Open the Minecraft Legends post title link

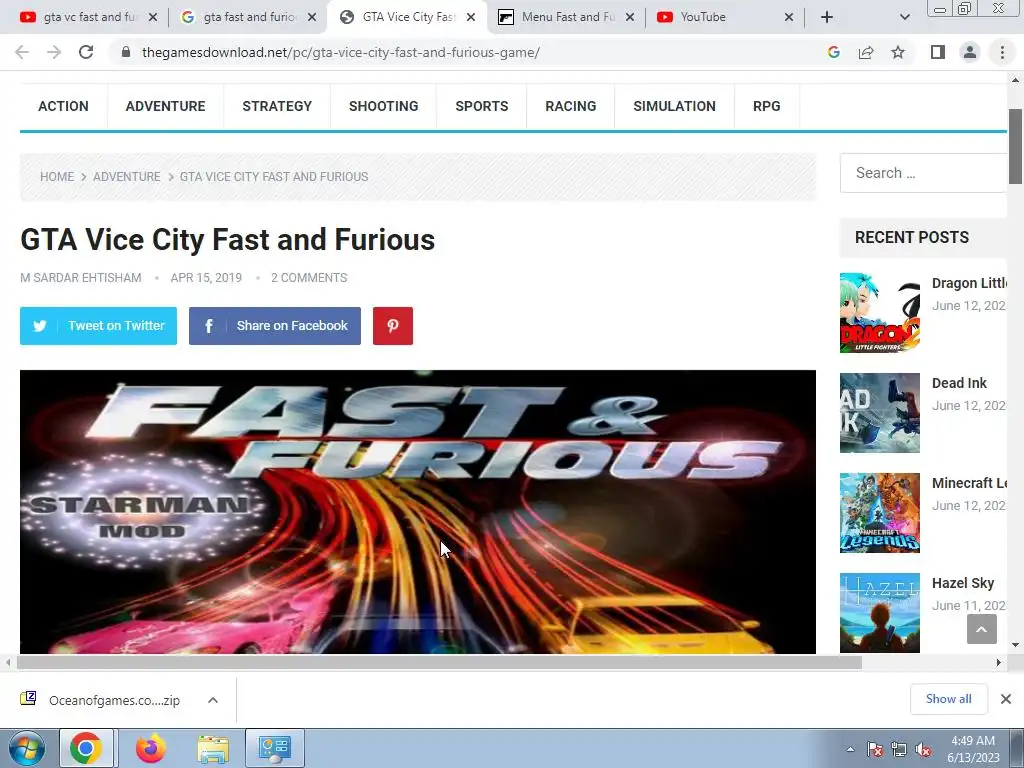click(x=969, y=483)
